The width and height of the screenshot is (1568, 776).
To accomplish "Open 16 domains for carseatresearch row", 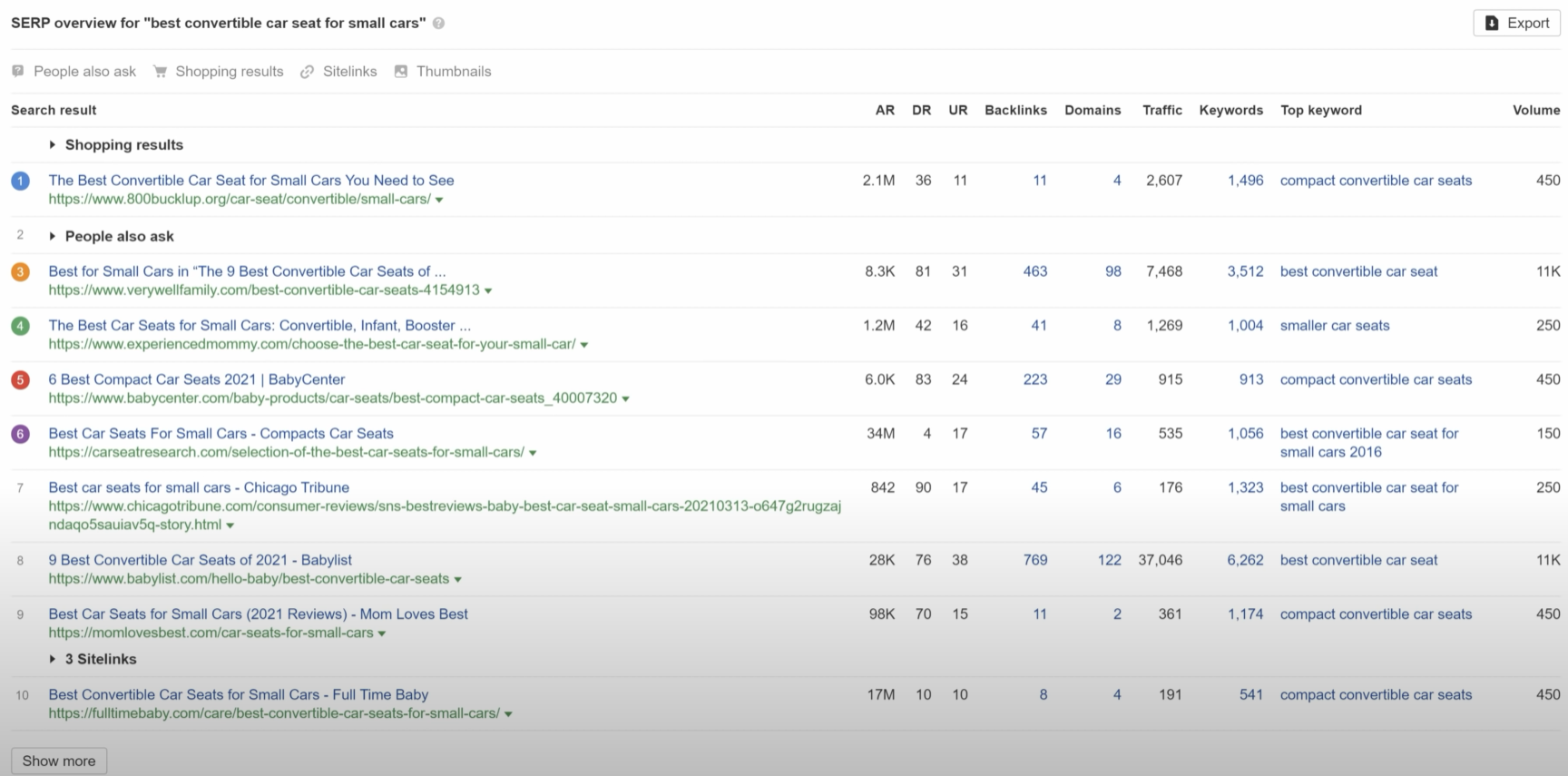I will (1113, 434).
